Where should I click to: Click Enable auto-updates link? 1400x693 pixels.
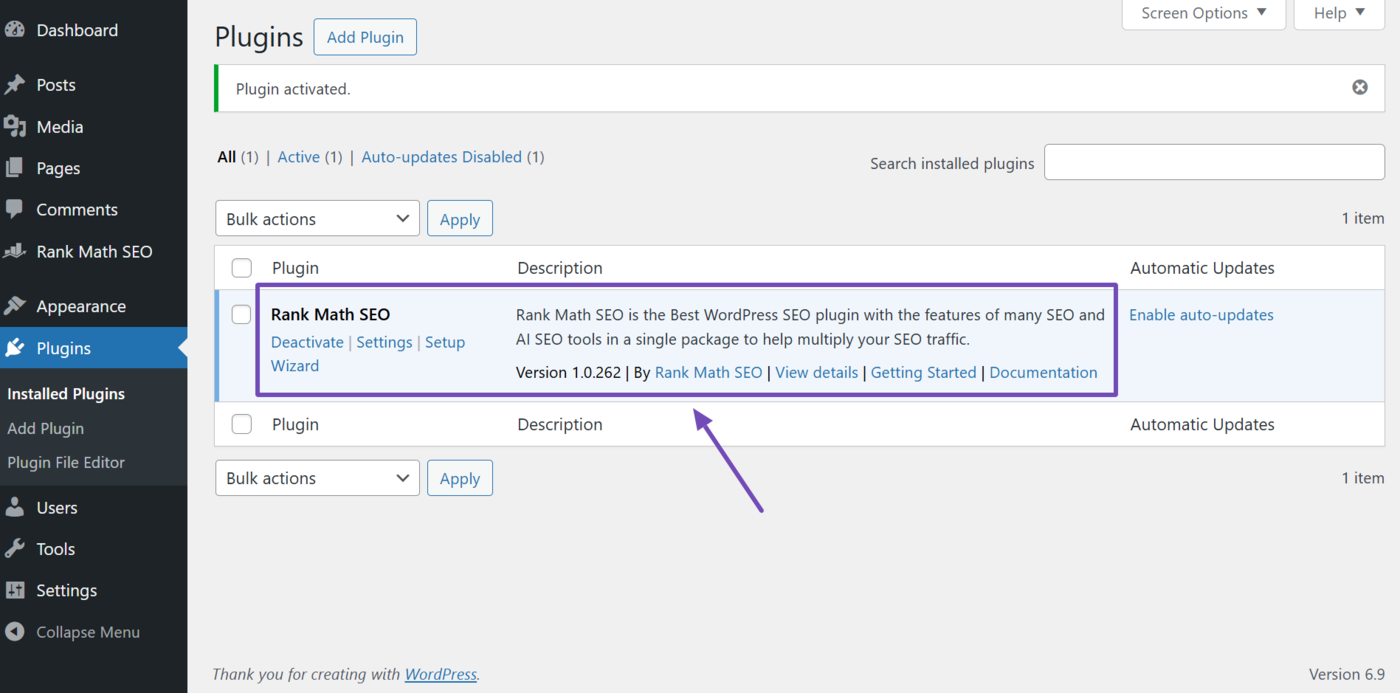pyautogui.click(x=1201, y=315)
